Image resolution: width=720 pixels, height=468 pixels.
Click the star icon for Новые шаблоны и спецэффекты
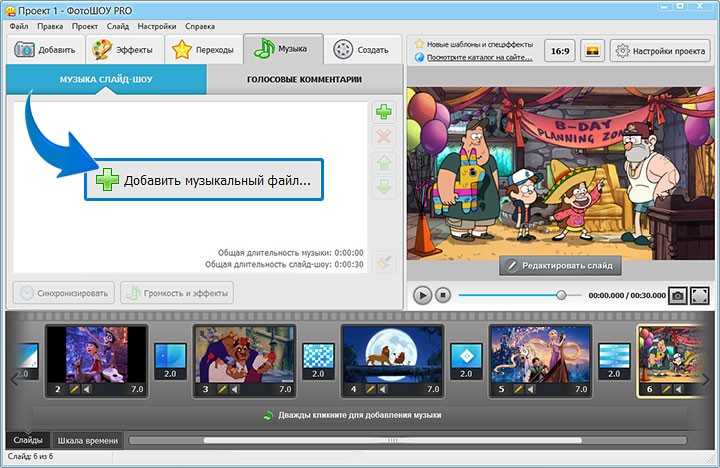pos(419,44)
